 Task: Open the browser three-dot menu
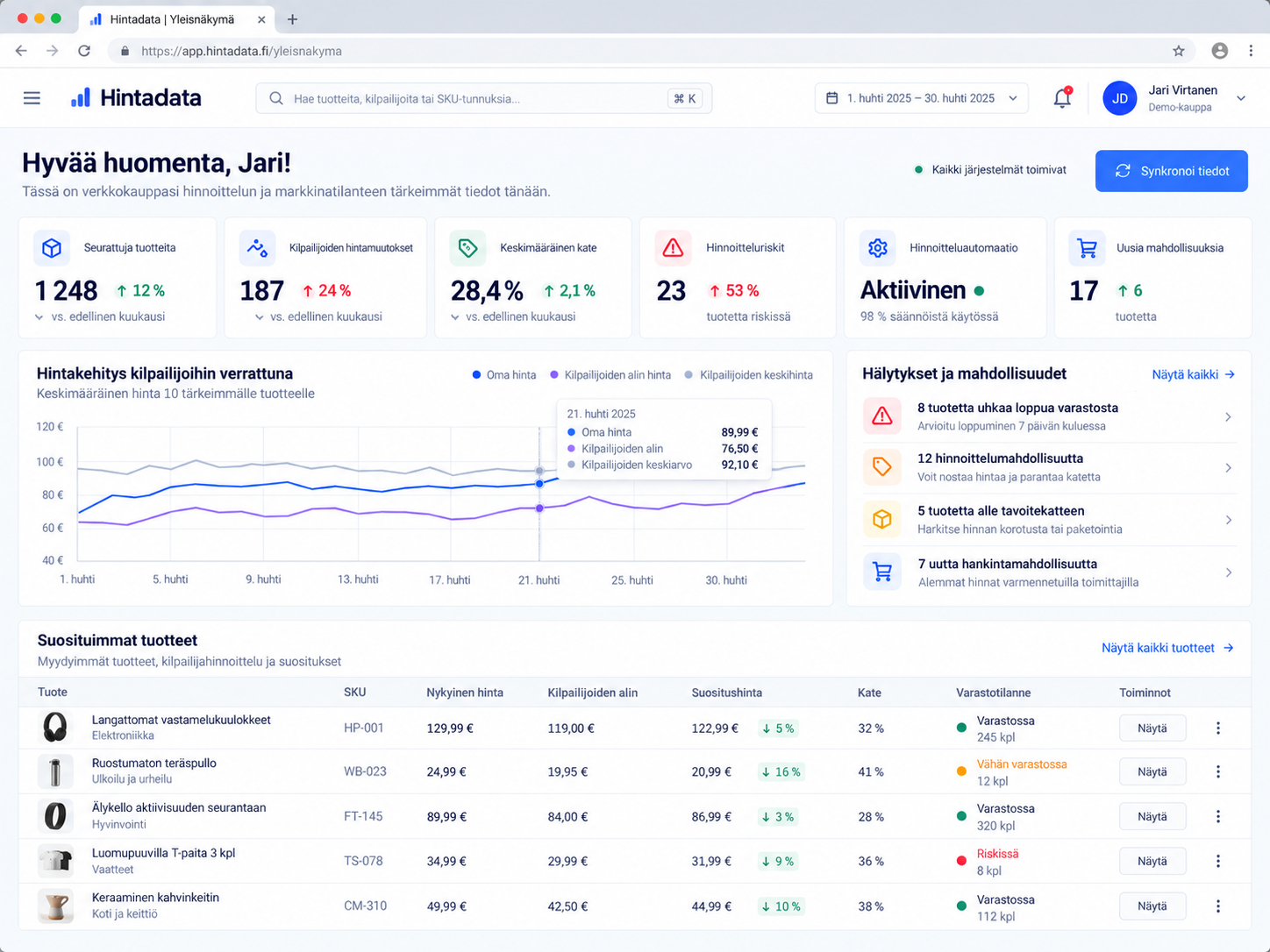click(1251, 51)
